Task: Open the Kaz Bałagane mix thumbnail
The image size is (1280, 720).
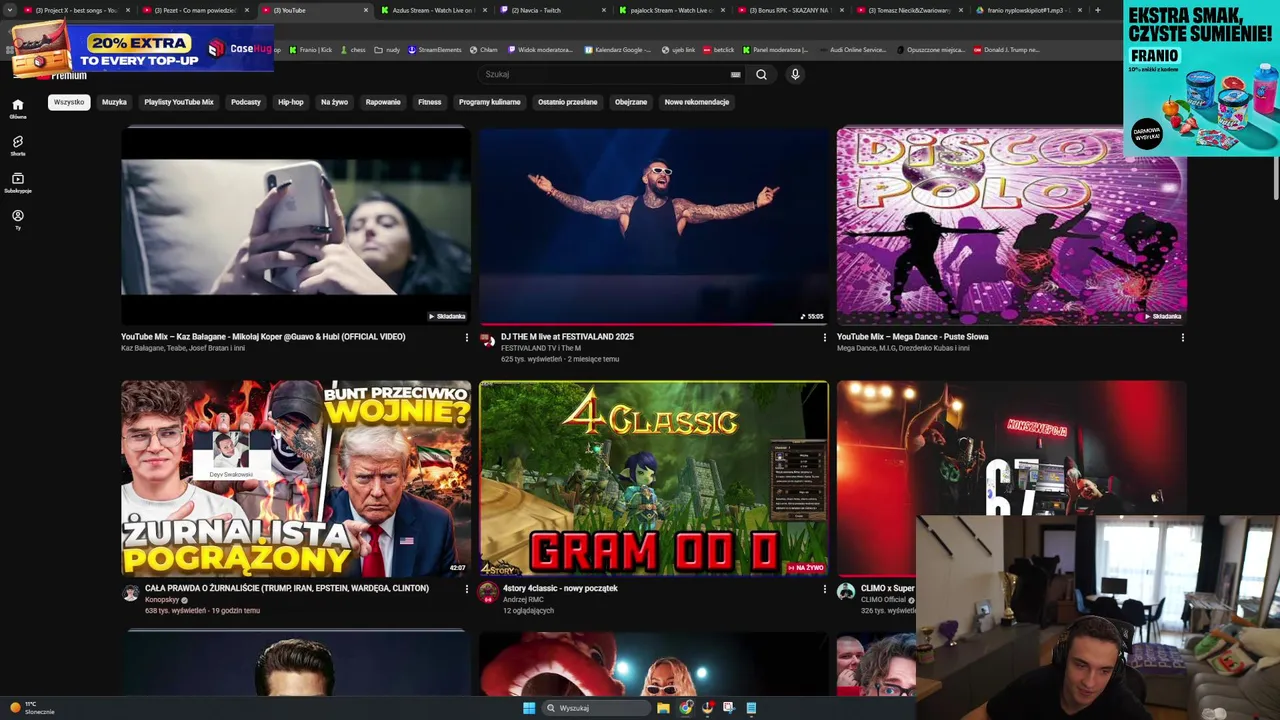Action: pyautogui.click(x=296, y=226)
